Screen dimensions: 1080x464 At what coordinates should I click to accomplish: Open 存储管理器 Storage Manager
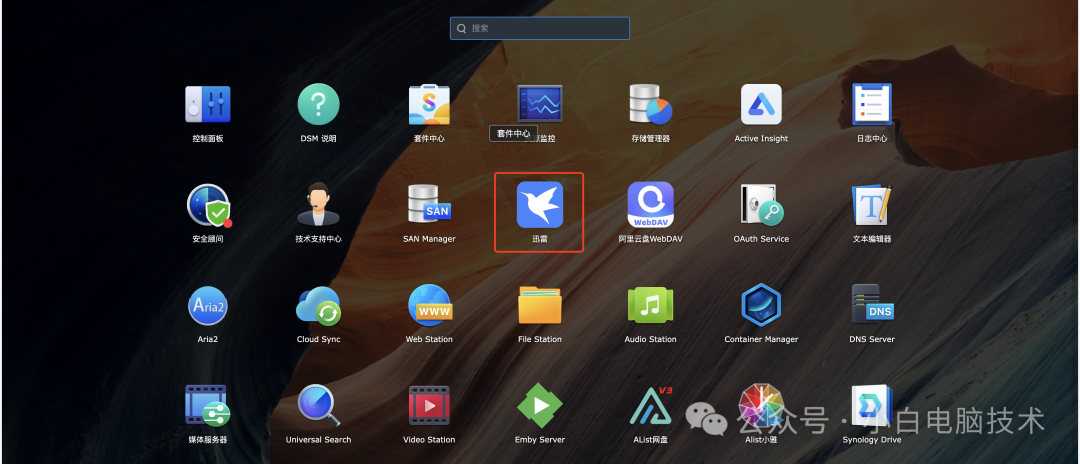pos(650,105)
